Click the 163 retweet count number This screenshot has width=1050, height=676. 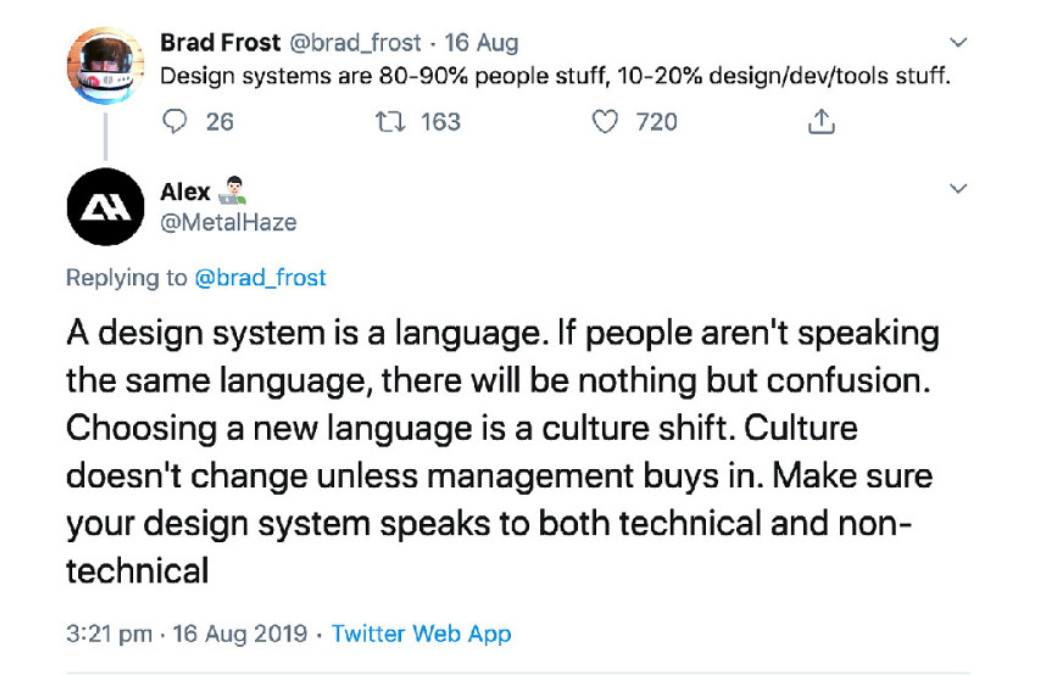tap(440, 122)
